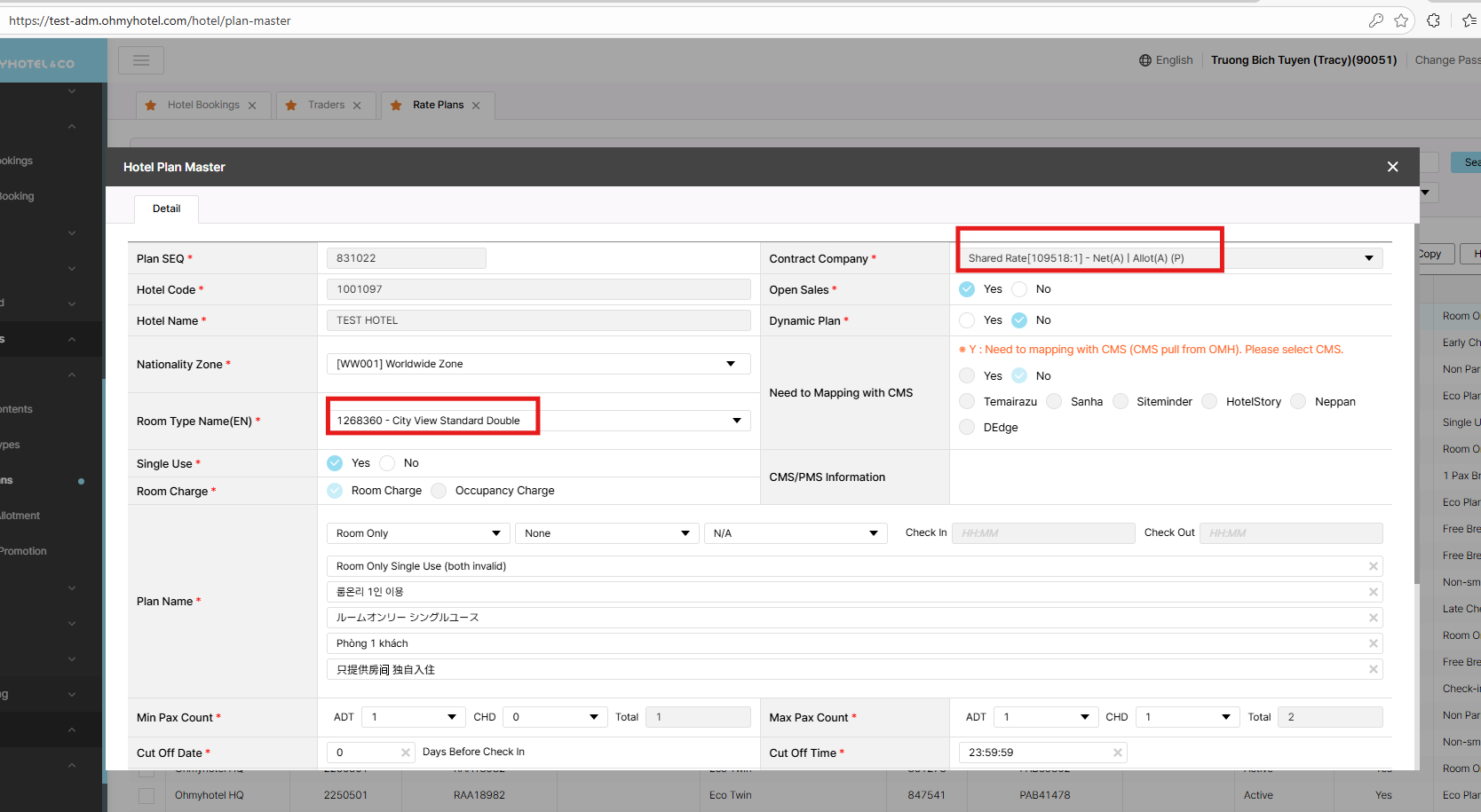Open the Room Only meal plan dropdown
1481x812 pixels.
417,533
